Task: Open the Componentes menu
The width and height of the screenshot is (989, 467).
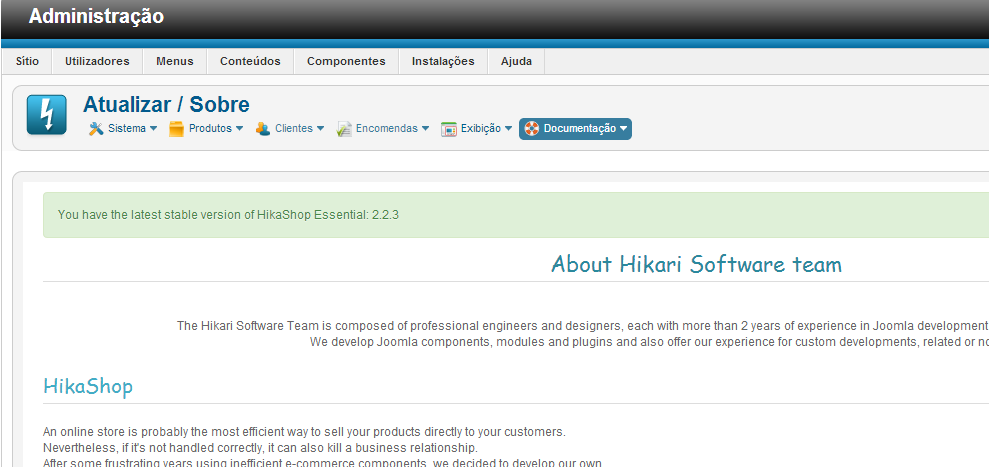Action: point(346,61)
